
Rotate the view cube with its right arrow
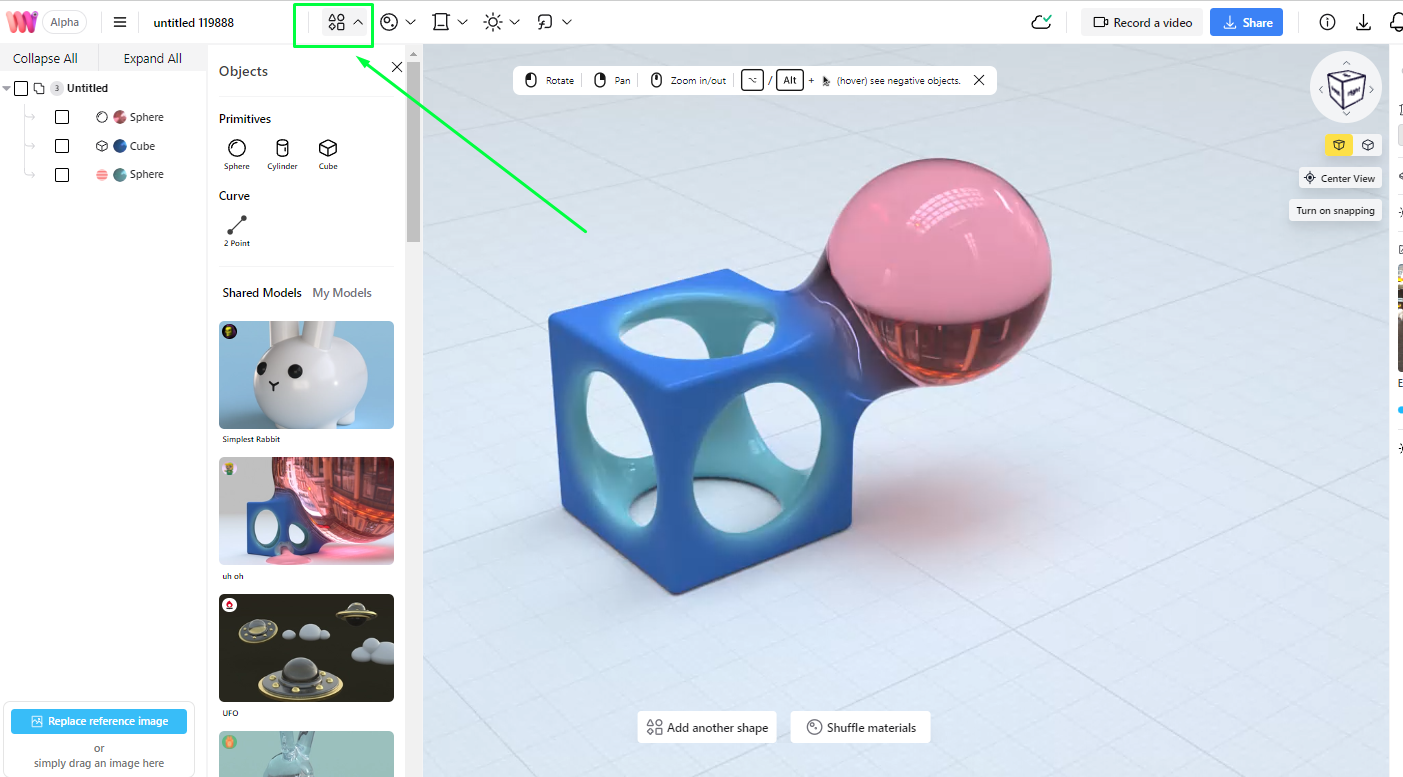(x=1372, y=89)
